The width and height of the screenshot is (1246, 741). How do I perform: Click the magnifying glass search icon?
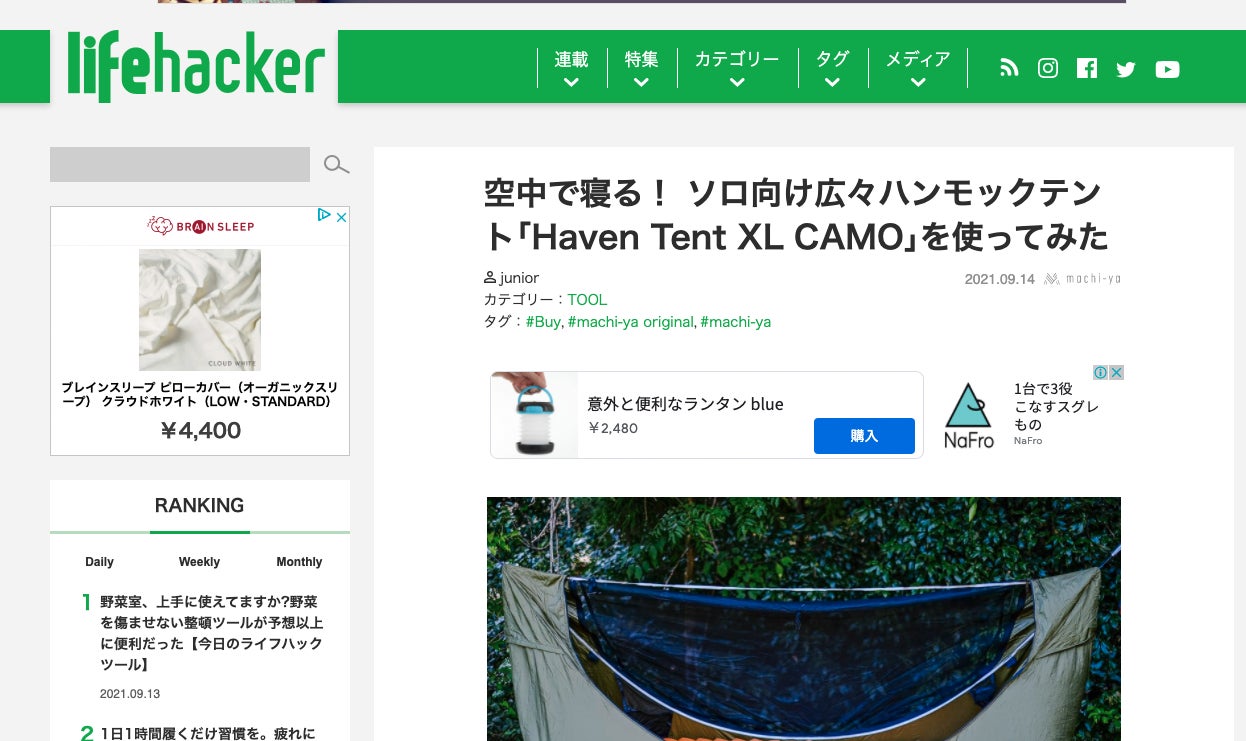[x=336, y=165]
